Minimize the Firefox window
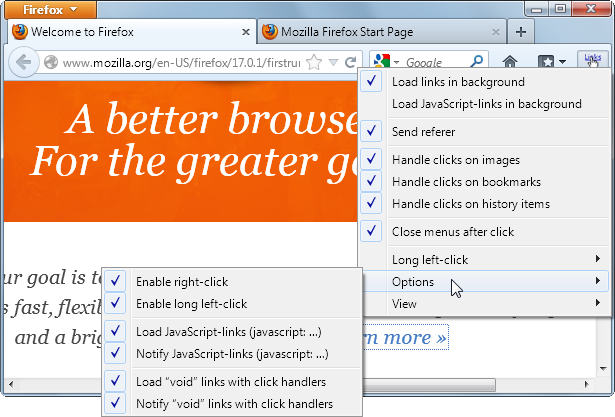Viewport: 615px width, 417px height. point(537,9)
